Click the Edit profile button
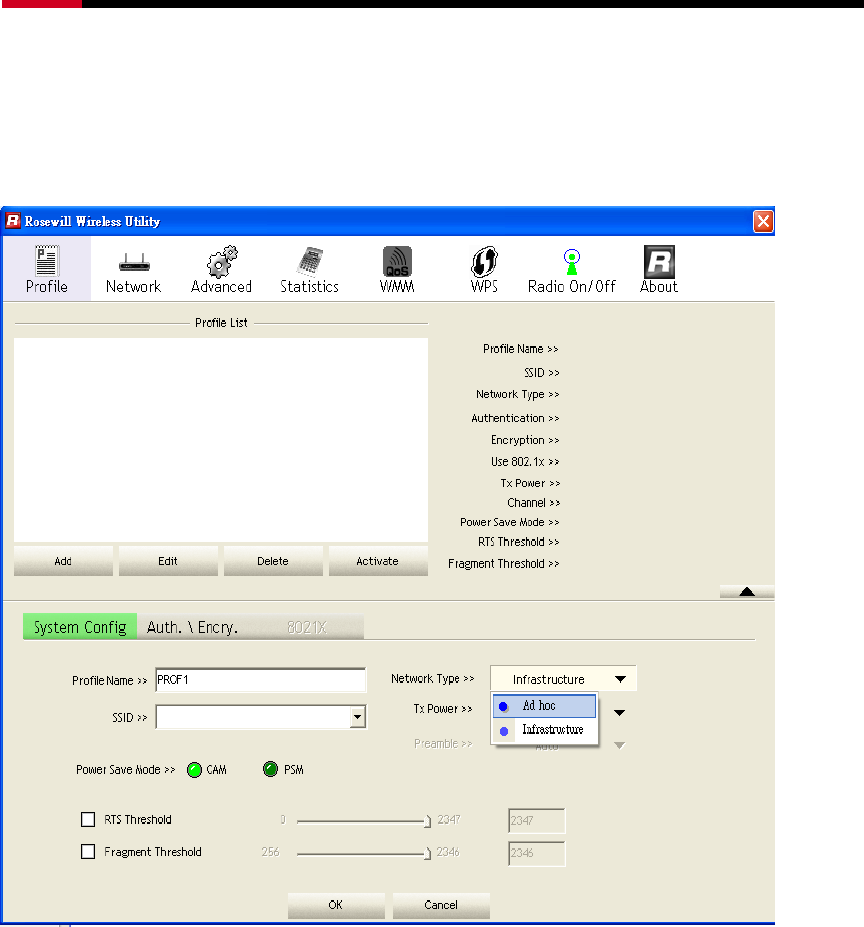864x927 pixels. click(168, 561)
